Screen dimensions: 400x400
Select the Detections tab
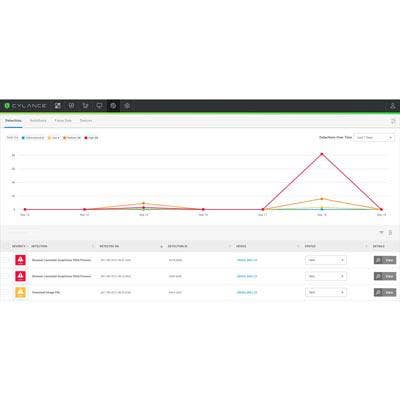[x=13, y=120]
